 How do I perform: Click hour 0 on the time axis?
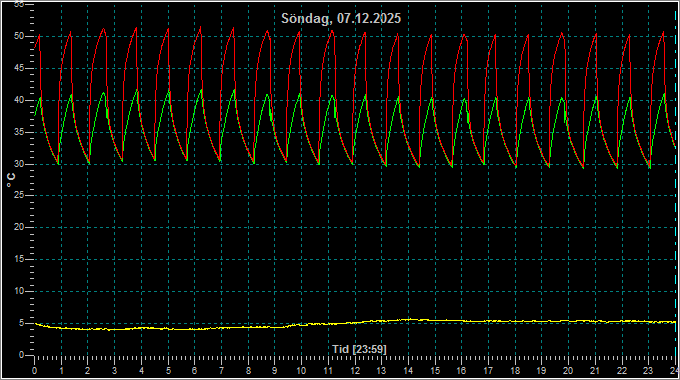[x=35, y=371]
